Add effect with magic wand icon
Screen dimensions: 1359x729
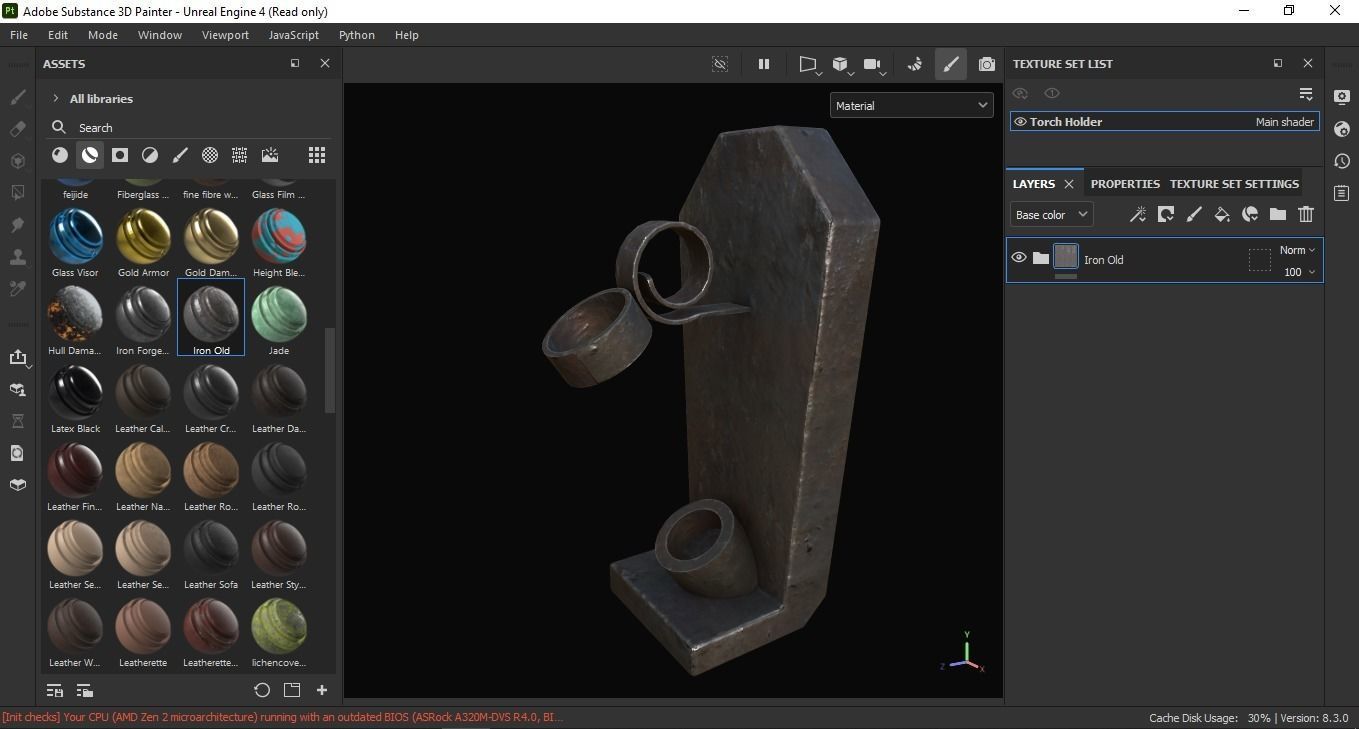tap(1138, 214)
